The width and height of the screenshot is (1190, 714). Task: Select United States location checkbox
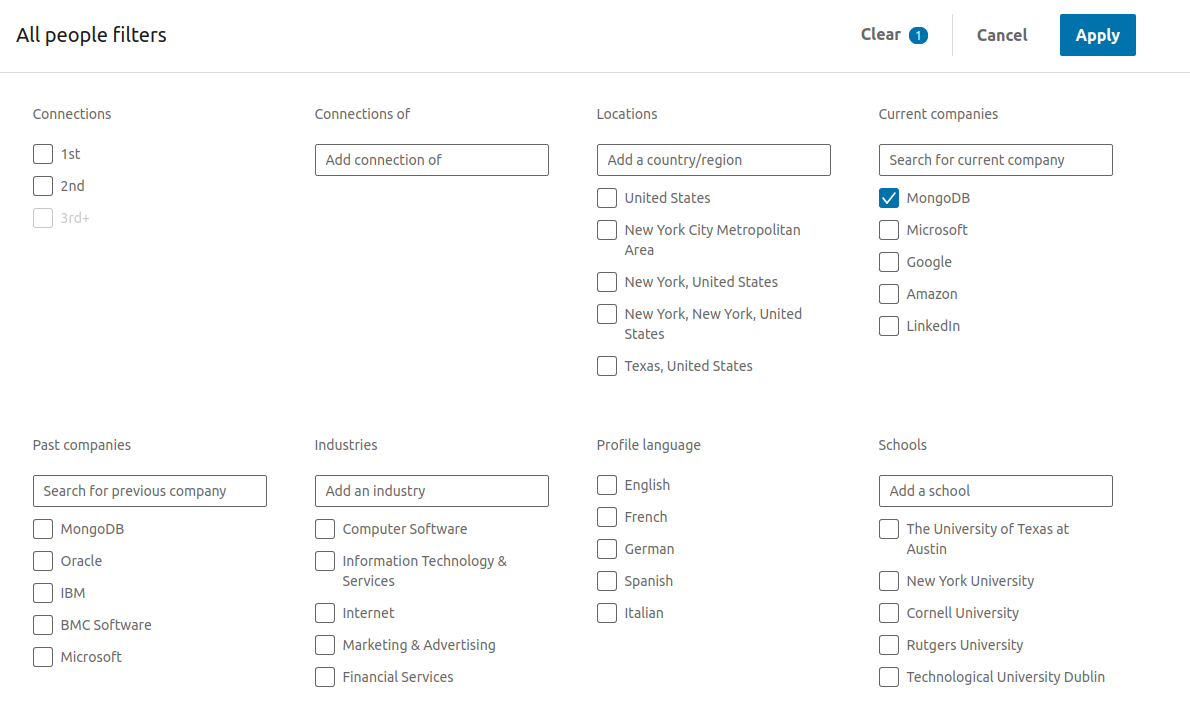[x=607, y=198]
